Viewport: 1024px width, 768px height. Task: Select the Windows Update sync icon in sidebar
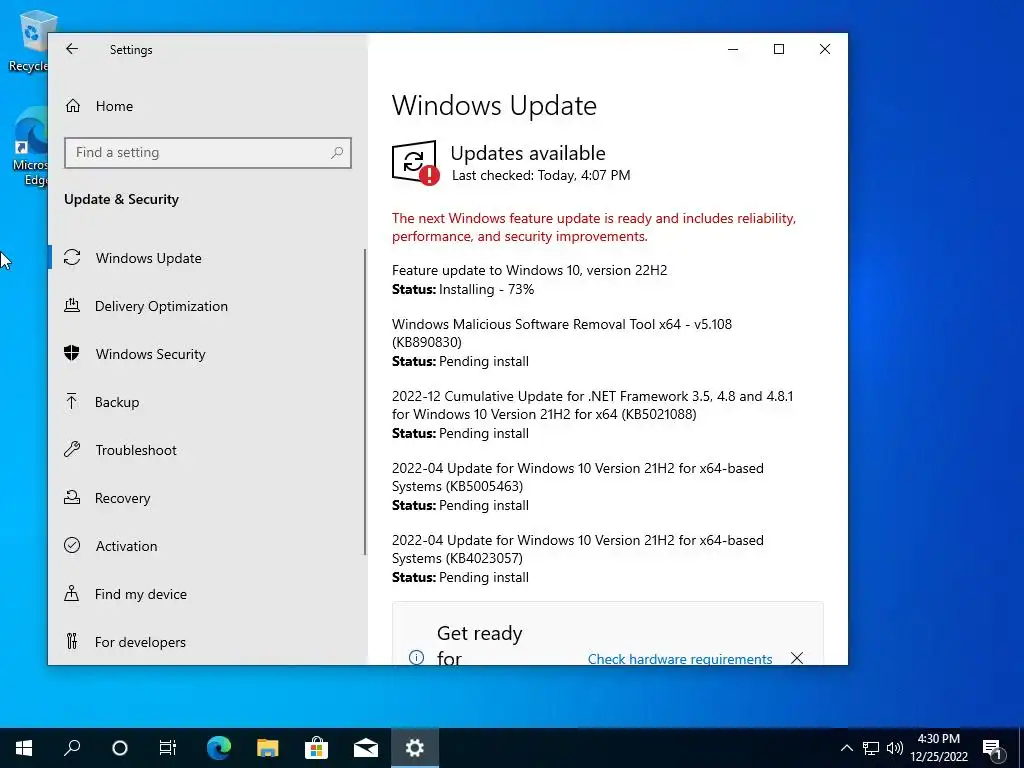pos(72,257)
